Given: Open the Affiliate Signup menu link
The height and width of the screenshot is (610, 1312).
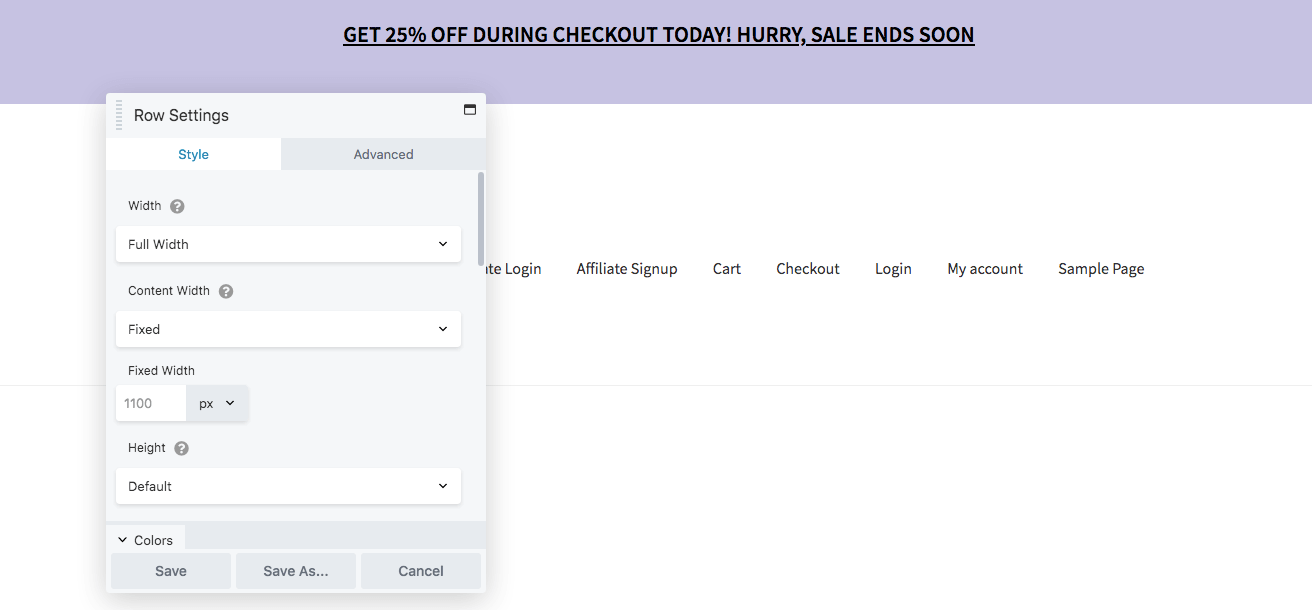Looking at the screenshot, I should 627,268.
